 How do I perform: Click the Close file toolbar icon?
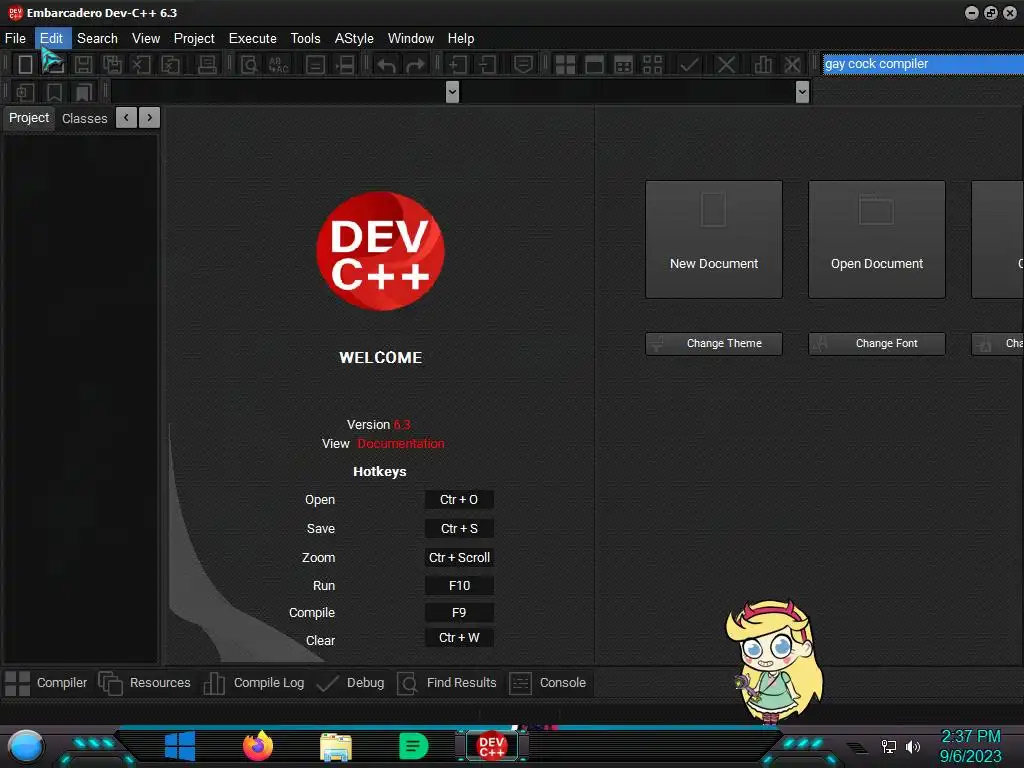pos(141,64)
